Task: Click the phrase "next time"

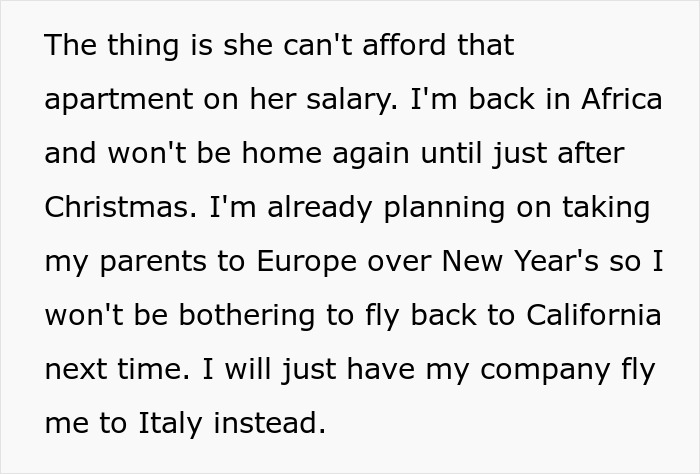Action: tap(113, 369)
